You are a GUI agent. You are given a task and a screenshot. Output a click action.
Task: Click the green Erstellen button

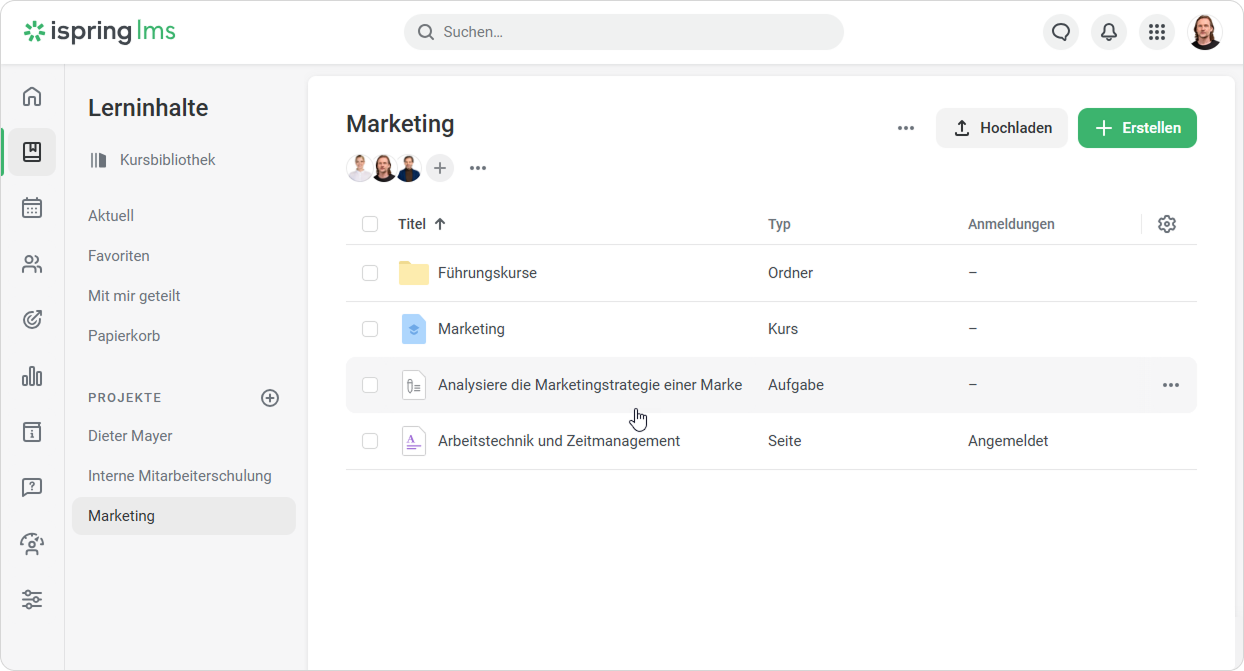pyautogui.click(x=1137, y=128)
